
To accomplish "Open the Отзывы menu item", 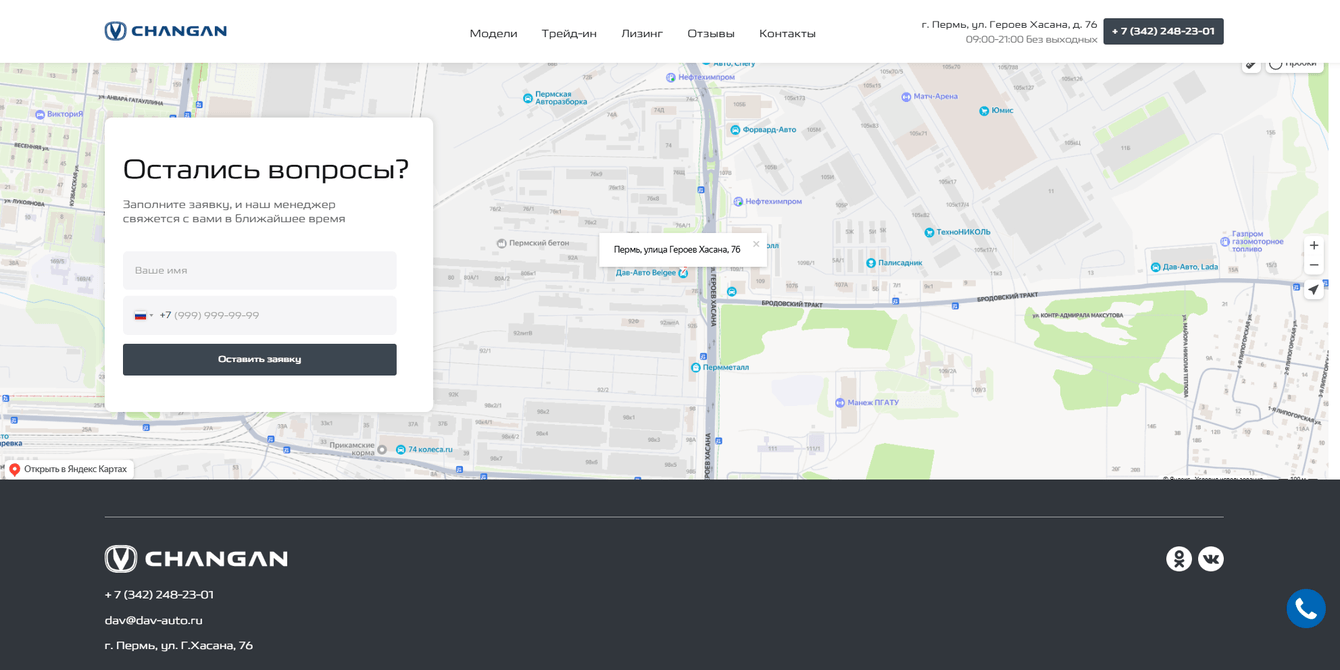I will click(711, 33).
